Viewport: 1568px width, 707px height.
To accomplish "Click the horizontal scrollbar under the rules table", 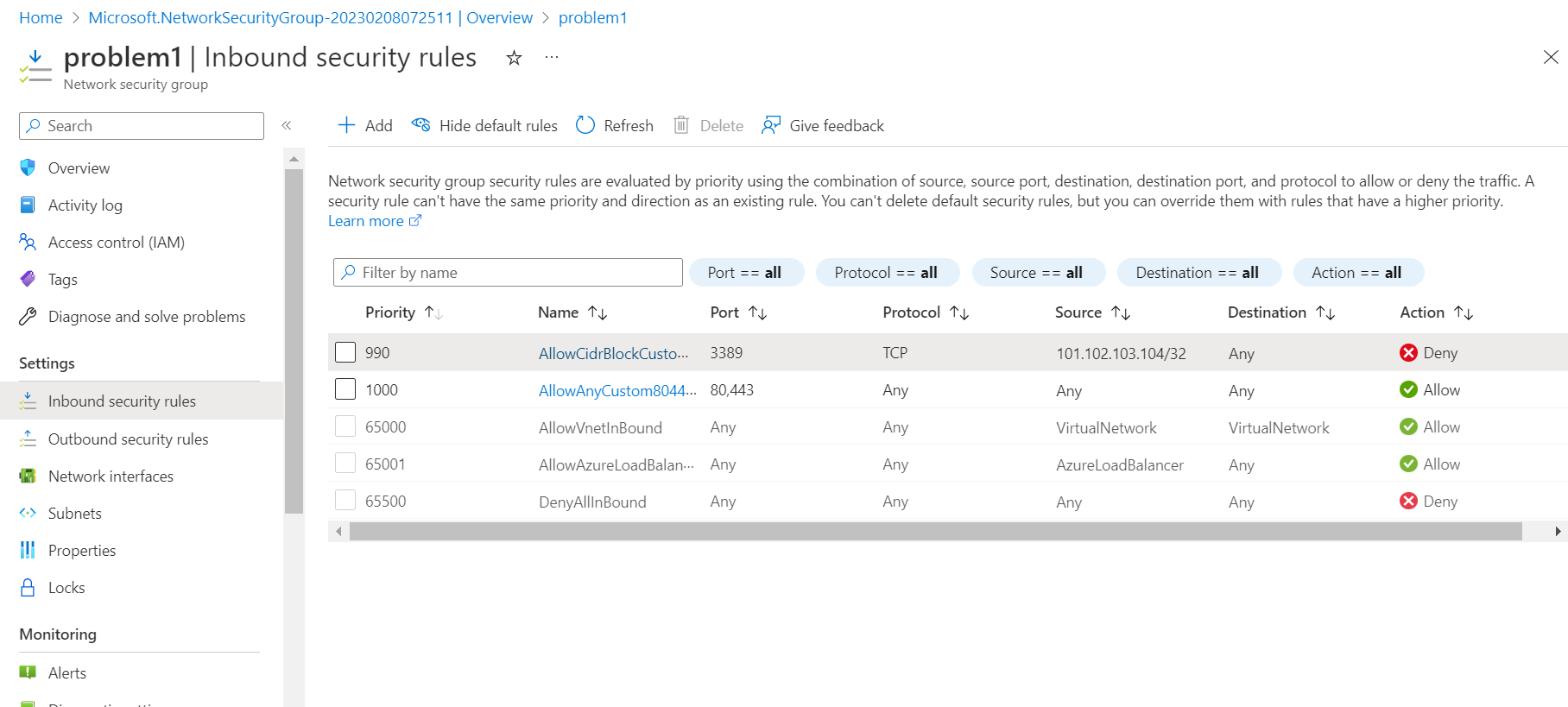I will pos(935,531).
